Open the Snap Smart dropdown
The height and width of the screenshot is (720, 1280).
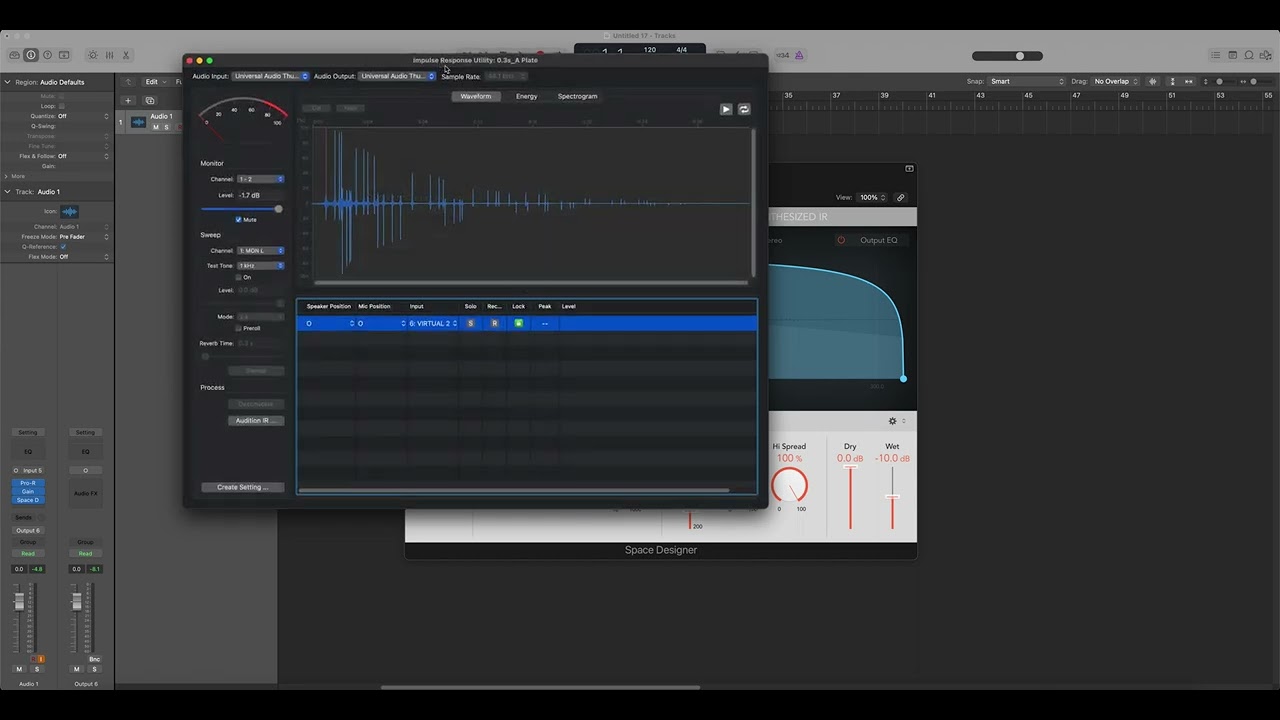pos(1027,81)
